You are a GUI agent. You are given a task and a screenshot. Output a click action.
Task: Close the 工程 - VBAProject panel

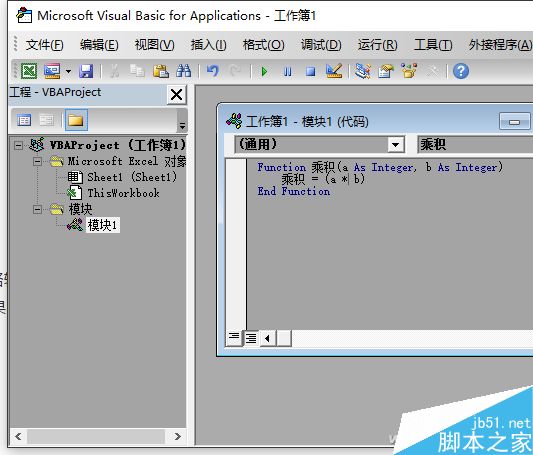click(177, 94)
